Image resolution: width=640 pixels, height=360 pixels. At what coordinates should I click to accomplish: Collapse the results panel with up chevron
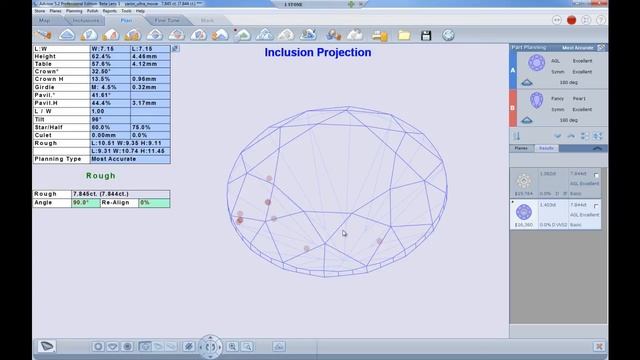point(597,149)
